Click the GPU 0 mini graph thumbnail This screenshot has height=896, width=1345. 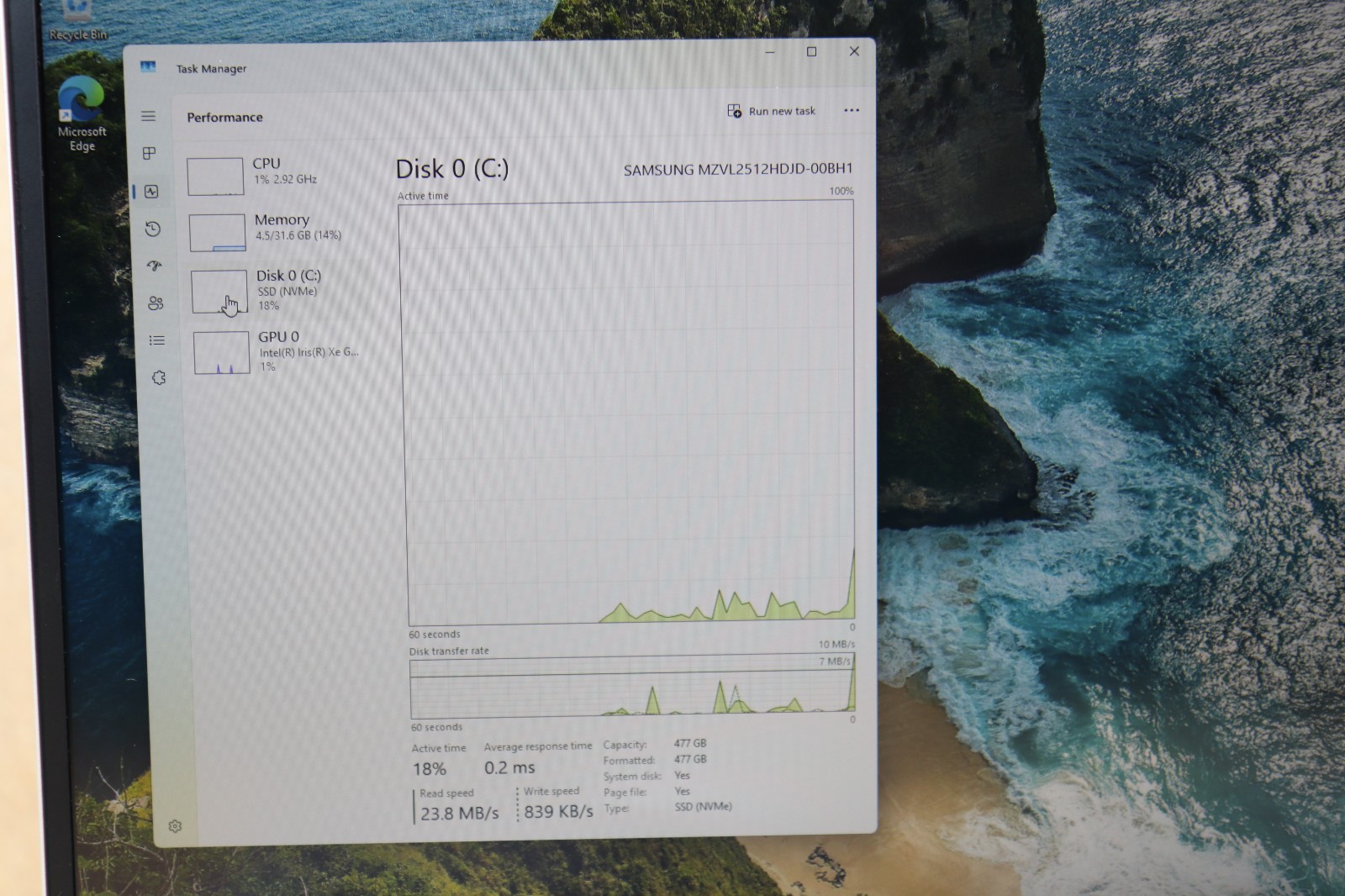click(221, 352)
